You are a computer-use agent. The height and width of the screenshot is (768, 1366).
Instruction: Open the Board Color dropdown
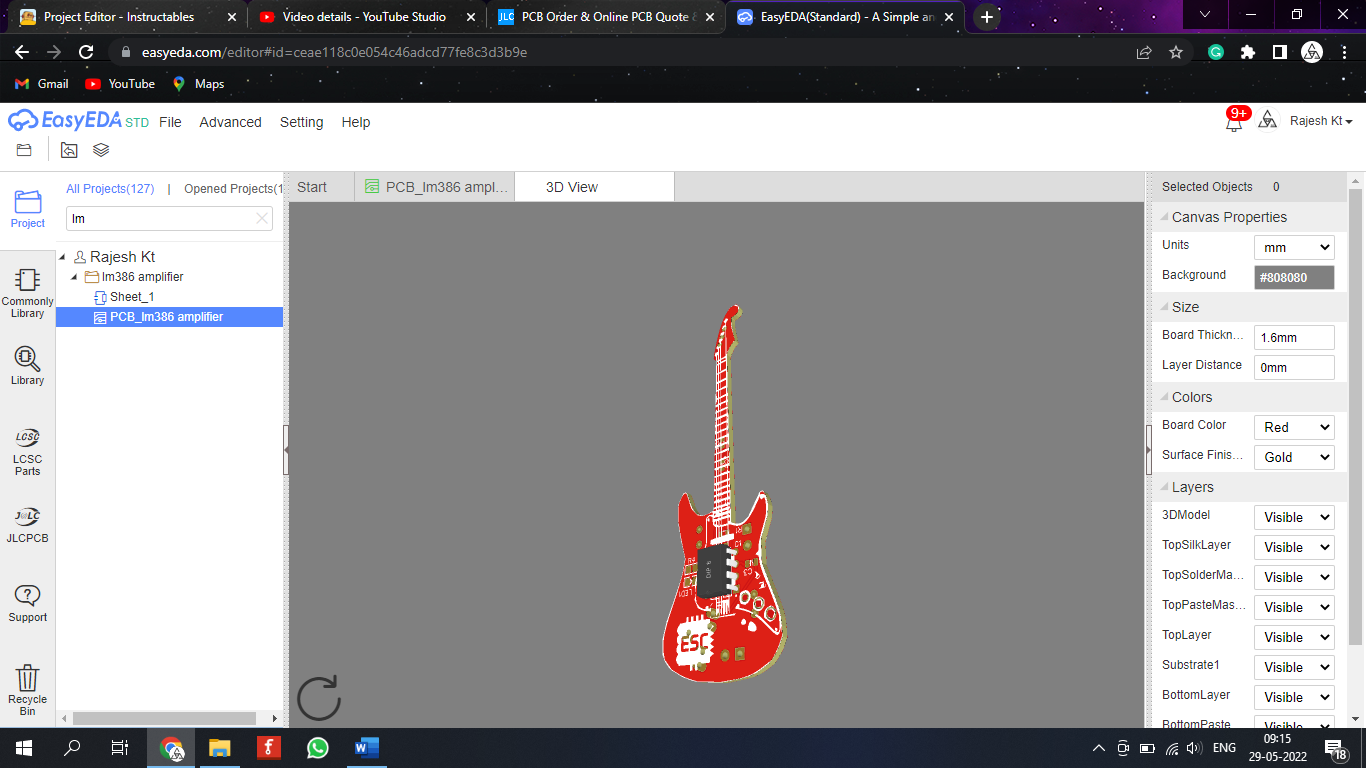click(x=1294, y=427)
